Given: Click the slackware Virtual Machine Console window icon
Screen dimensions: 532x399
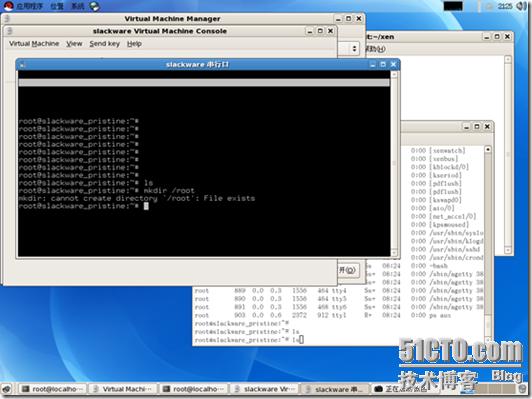Looking at the screenshot, I should pyautogui.click(x=10, y=31).
